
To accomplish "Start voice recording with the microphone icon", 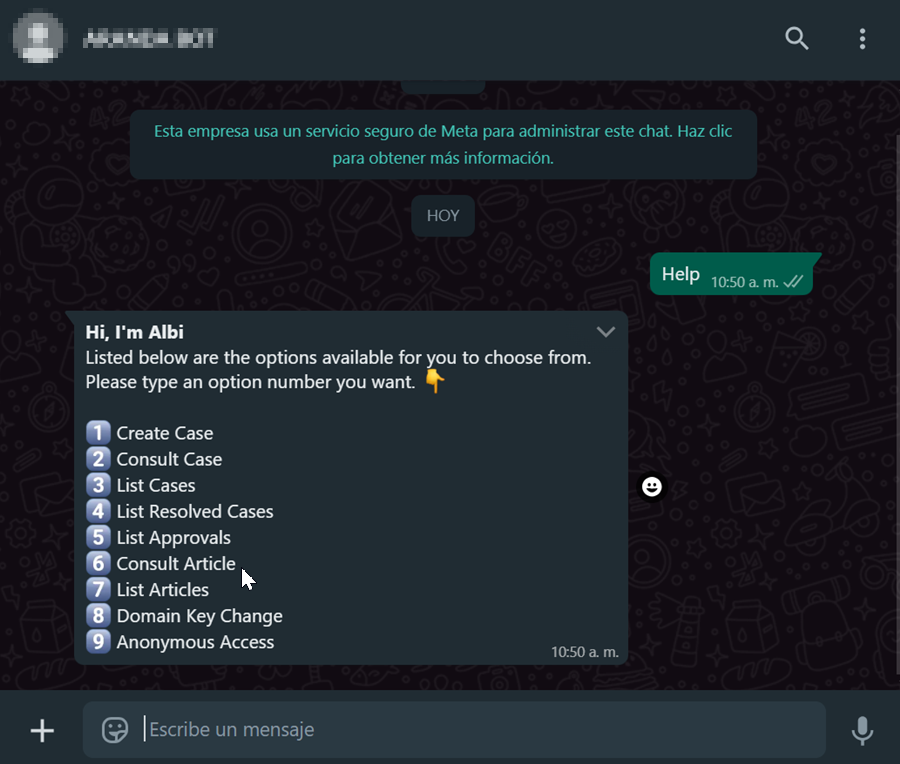I will click(862, 731).
